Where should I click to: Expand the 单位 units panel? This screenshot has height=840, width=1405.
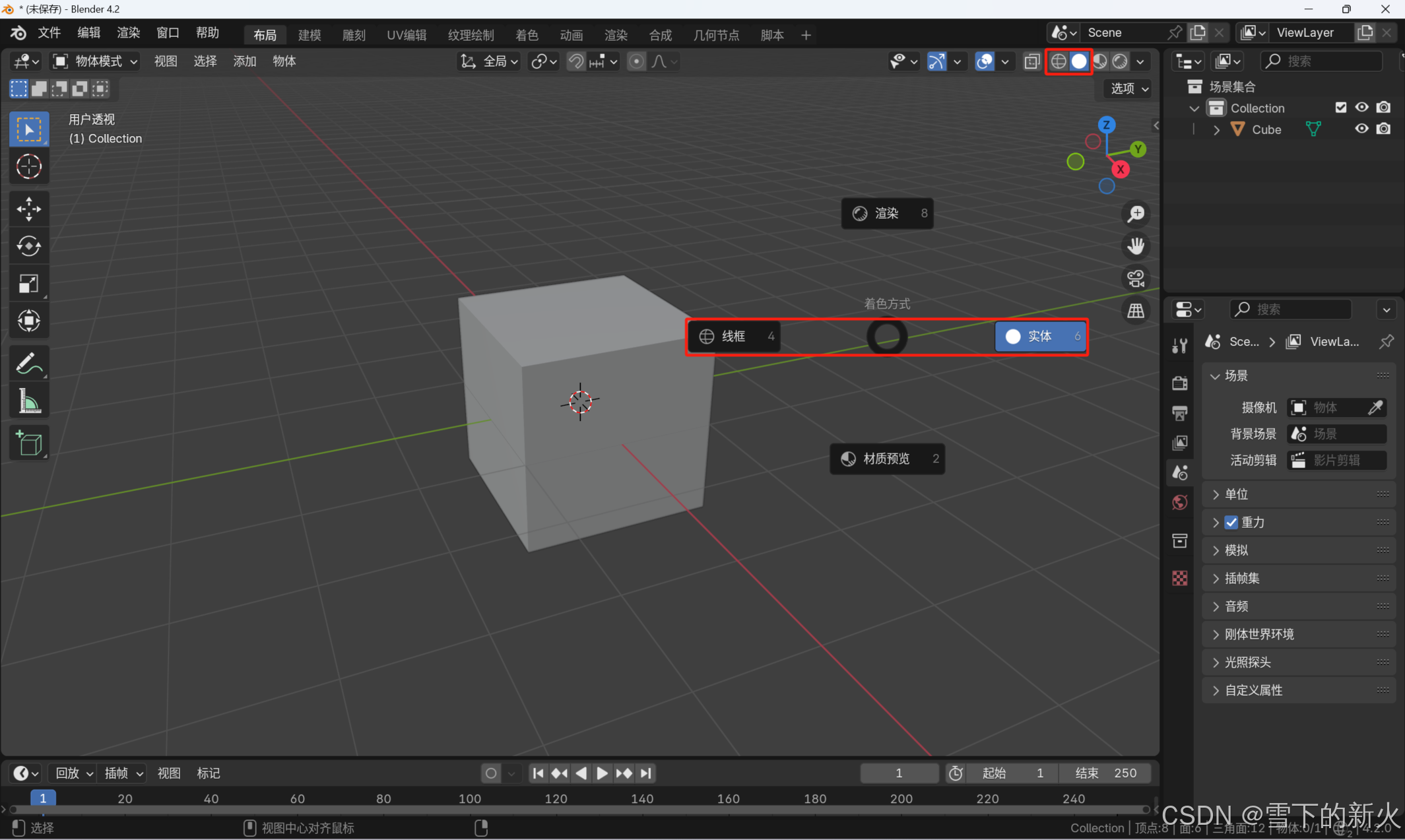pyautogui.click(x=1237, y=494)
